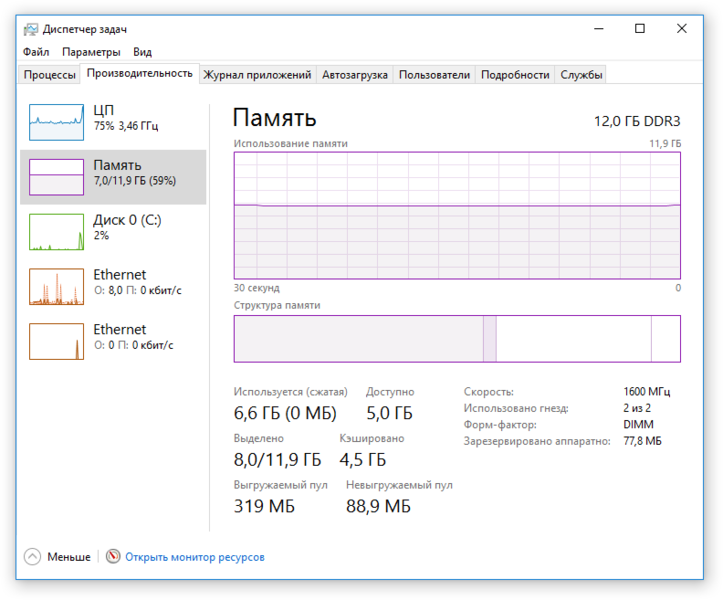Go to the Журнал приложений tab

pyautogui.click(x=257, y=75)
